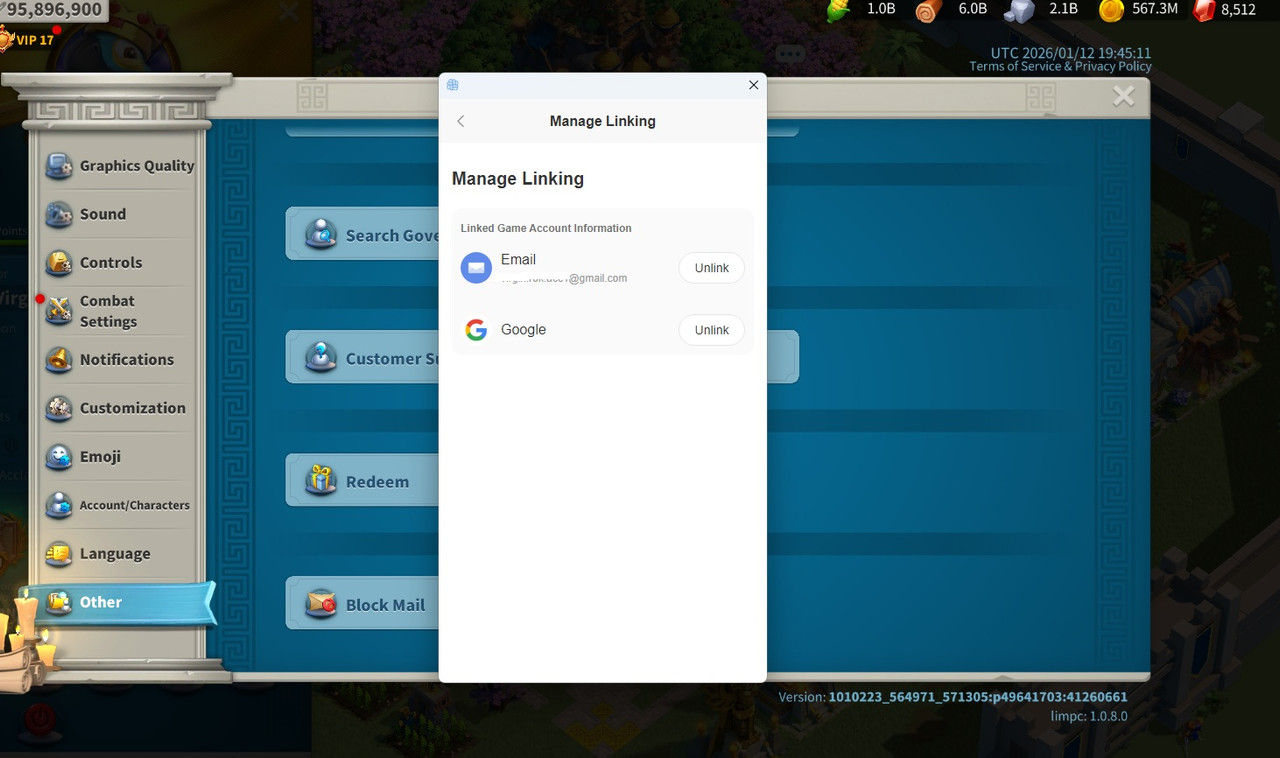Click the UTC date and time text
Screen dimensions: 1280x758
pyautogui.click(x=1071, y=53)
